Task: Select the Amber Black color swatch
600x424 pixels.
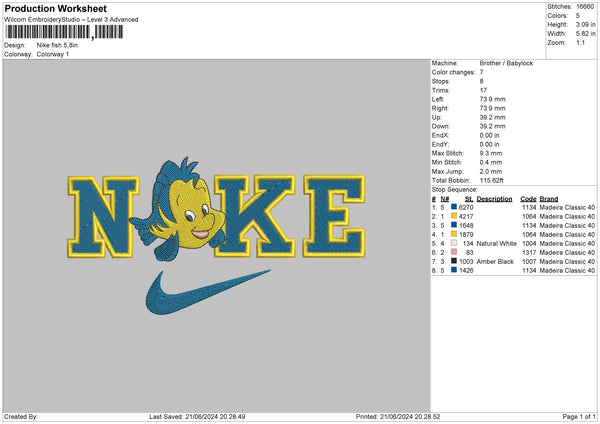Action: pos(454,261)
